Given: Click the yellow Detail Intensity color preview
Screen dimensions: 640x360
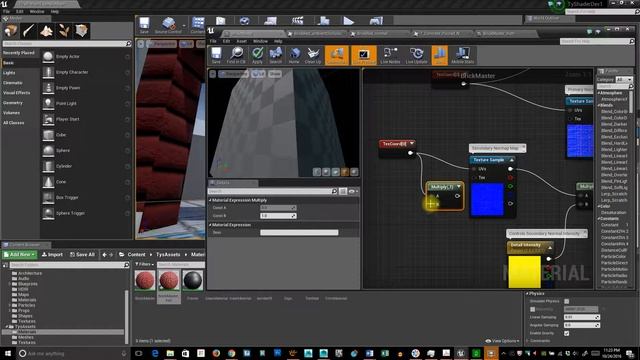Looking at the screenshot, I should pos(524,272).
